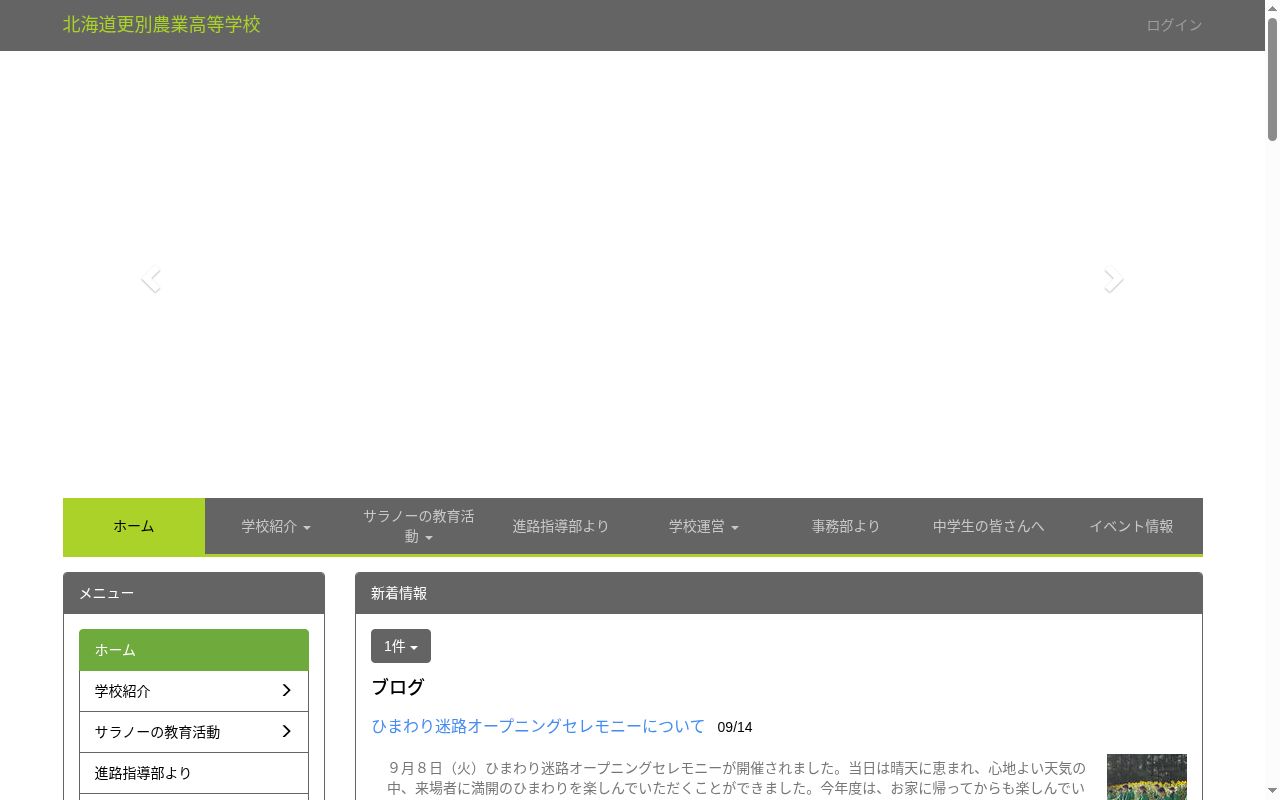Go to 事務部より in navigation bar

(846, 526)
